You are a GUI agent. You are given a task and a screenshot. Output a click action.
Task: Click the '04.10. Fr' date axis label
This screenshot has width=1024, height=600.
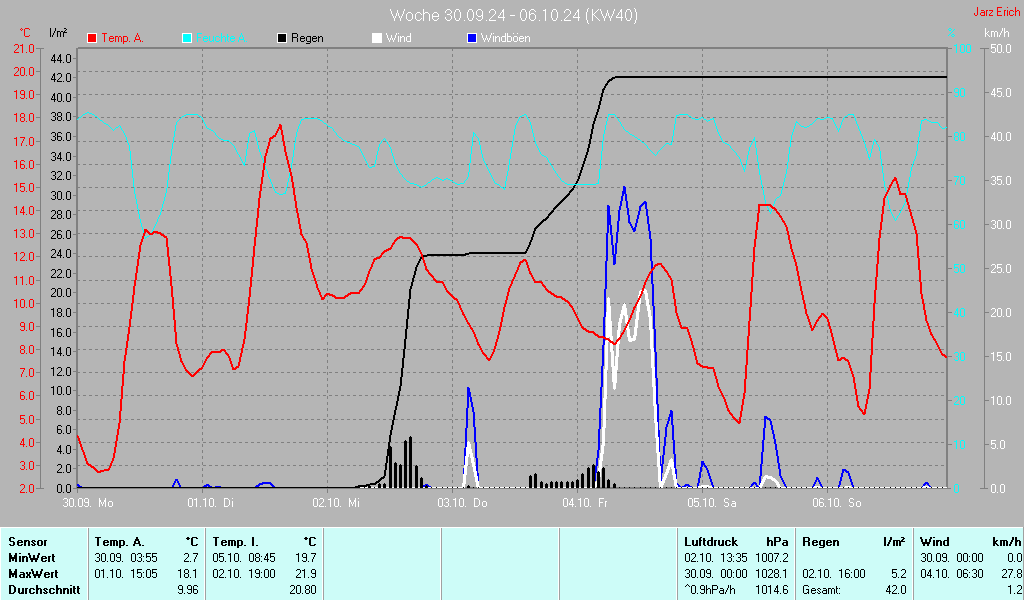pos(585,503)
